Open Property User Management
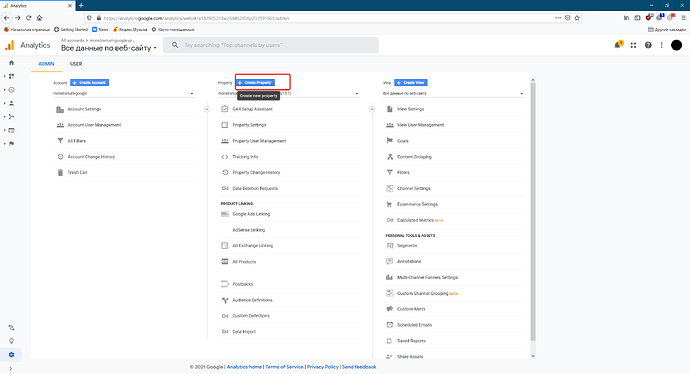The height and width of the screenshot is (374, 690). pyautogui.click(x=259, y=141)
